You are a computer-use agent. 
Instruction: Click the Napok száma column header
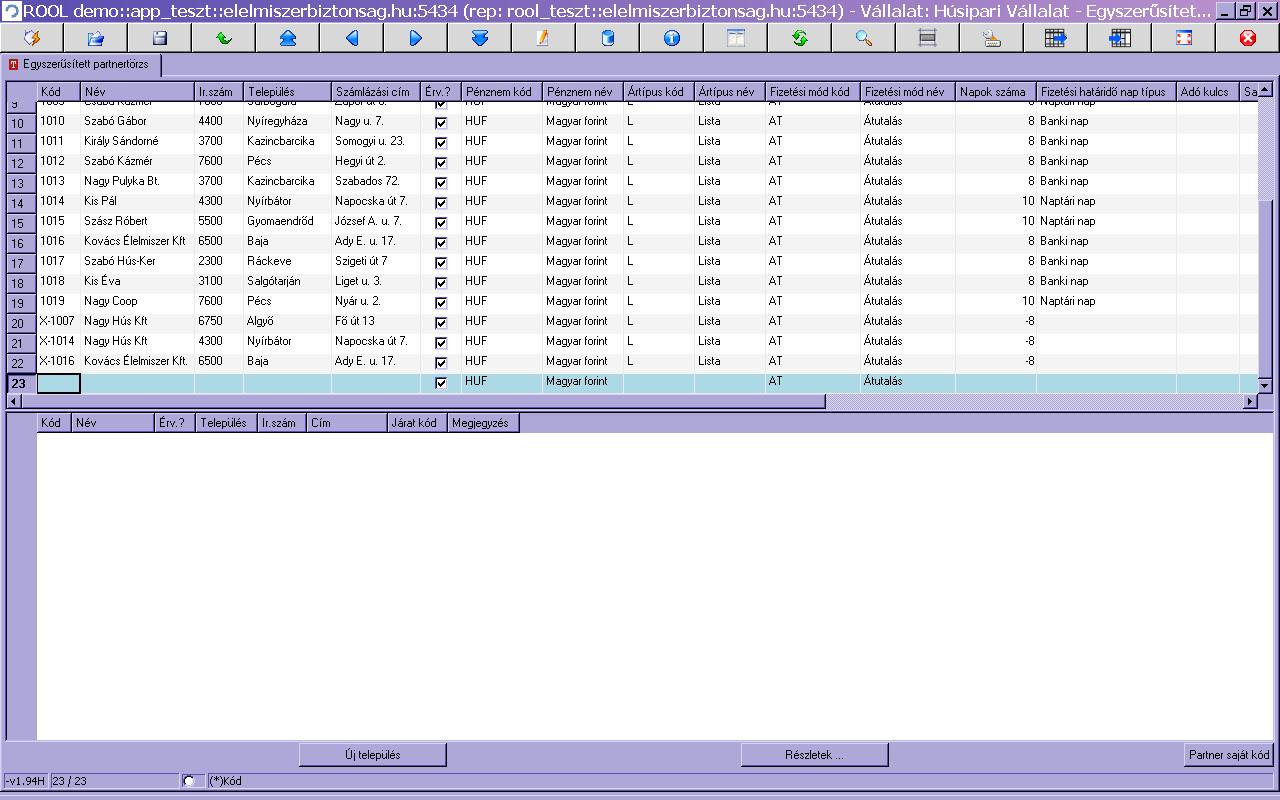pyautogui.click(x=996, y=92)
